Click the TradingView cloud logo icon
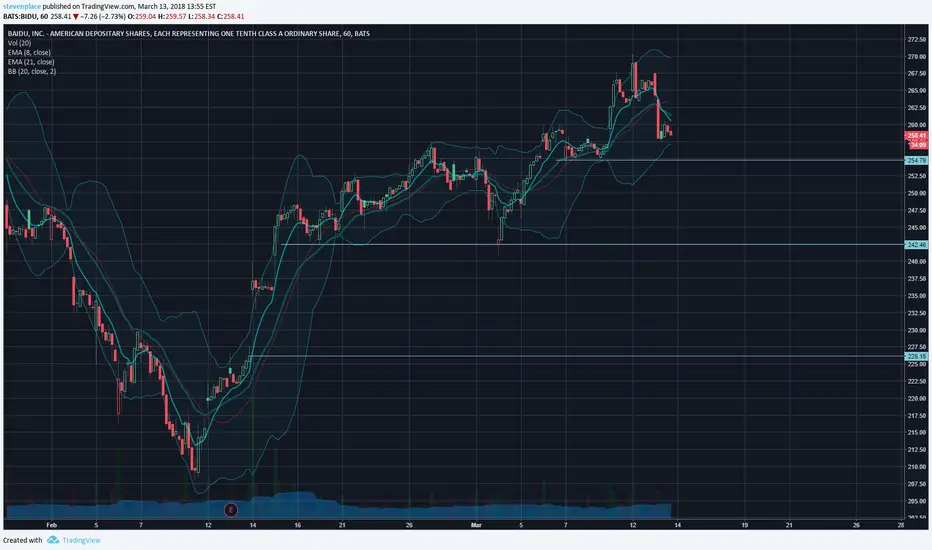The width and height of the screenshot is (932, 550). 53,540
